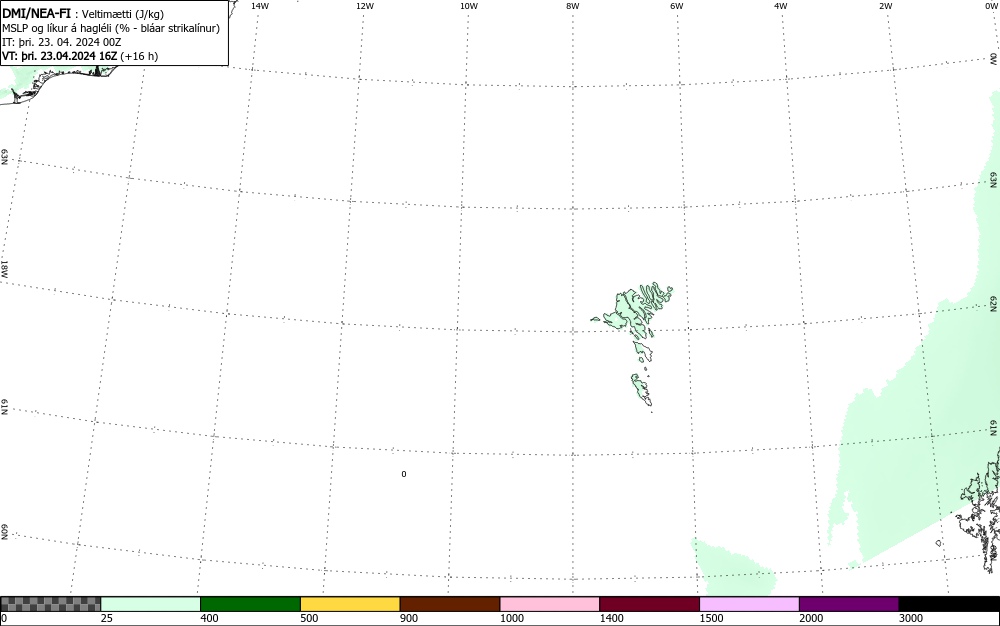
Task: Click the 12W longitude label
Action: 364,6
